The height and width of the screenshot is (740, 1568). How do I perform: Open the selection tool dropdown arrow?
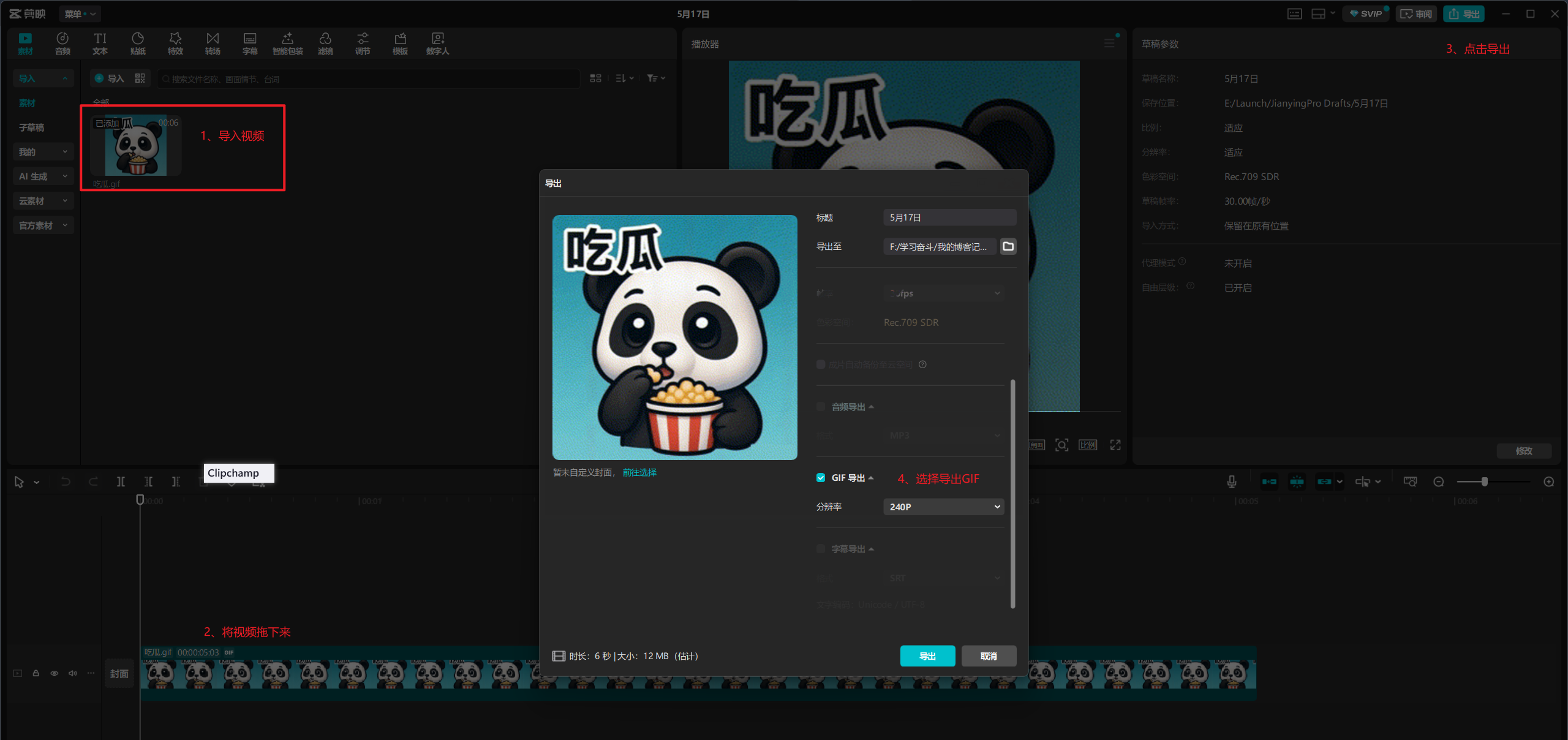pos(37,482)
